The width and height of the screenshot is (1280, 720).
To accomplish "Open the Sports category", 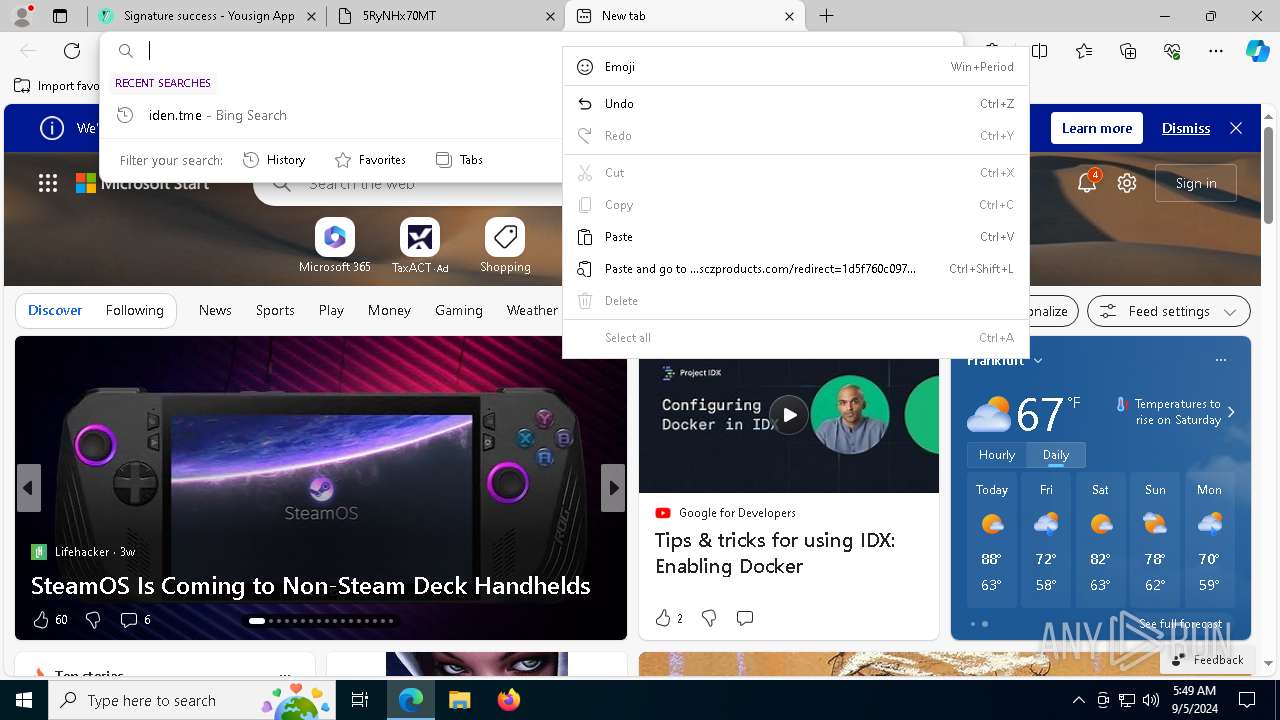I will pos(275,310).
